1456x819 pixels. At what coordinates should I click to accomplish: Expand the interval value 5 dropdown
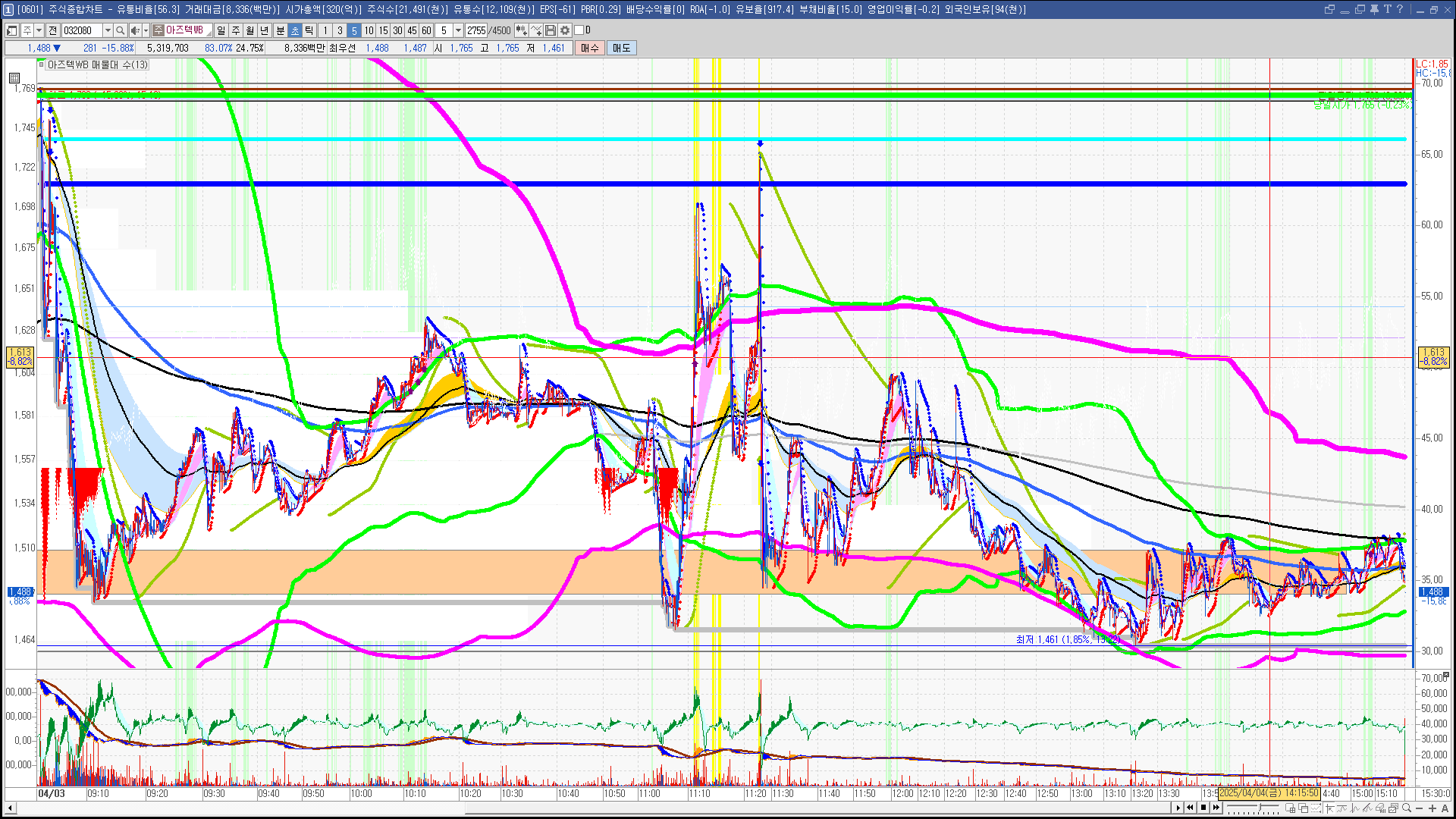click(x=458, y=30)
